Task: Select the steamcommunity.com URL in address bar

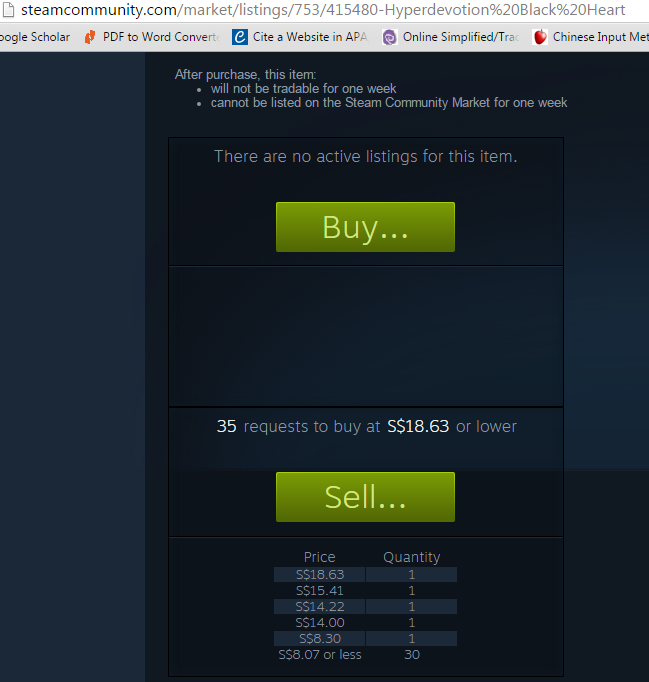Action: 323,10
